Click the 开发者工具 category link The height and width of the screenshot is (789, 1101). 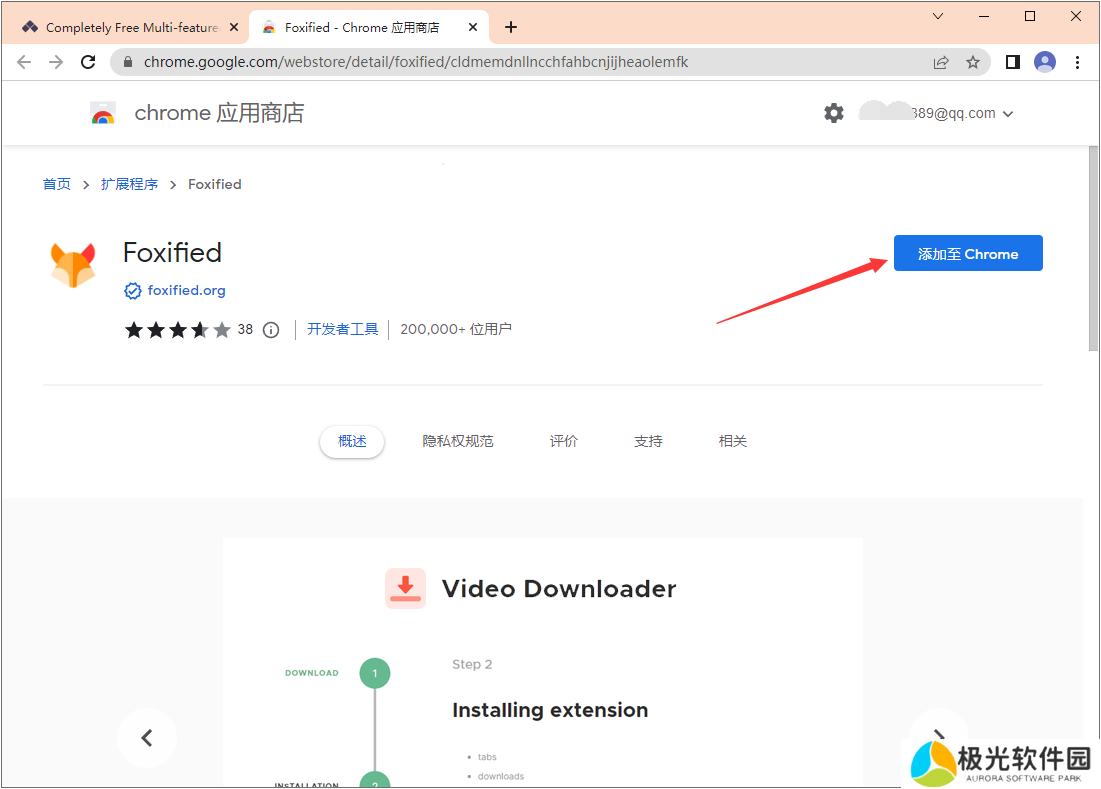[343, 329]
